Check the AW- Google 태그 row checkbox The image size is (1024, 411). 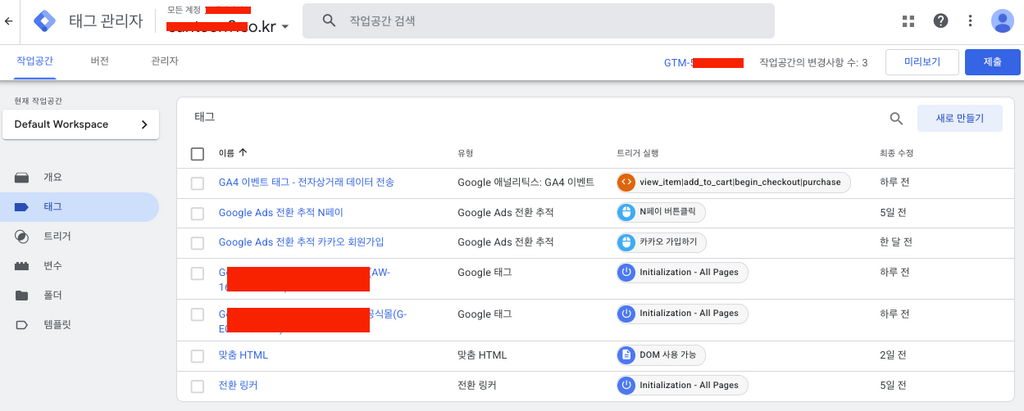[x=197, y=273]
